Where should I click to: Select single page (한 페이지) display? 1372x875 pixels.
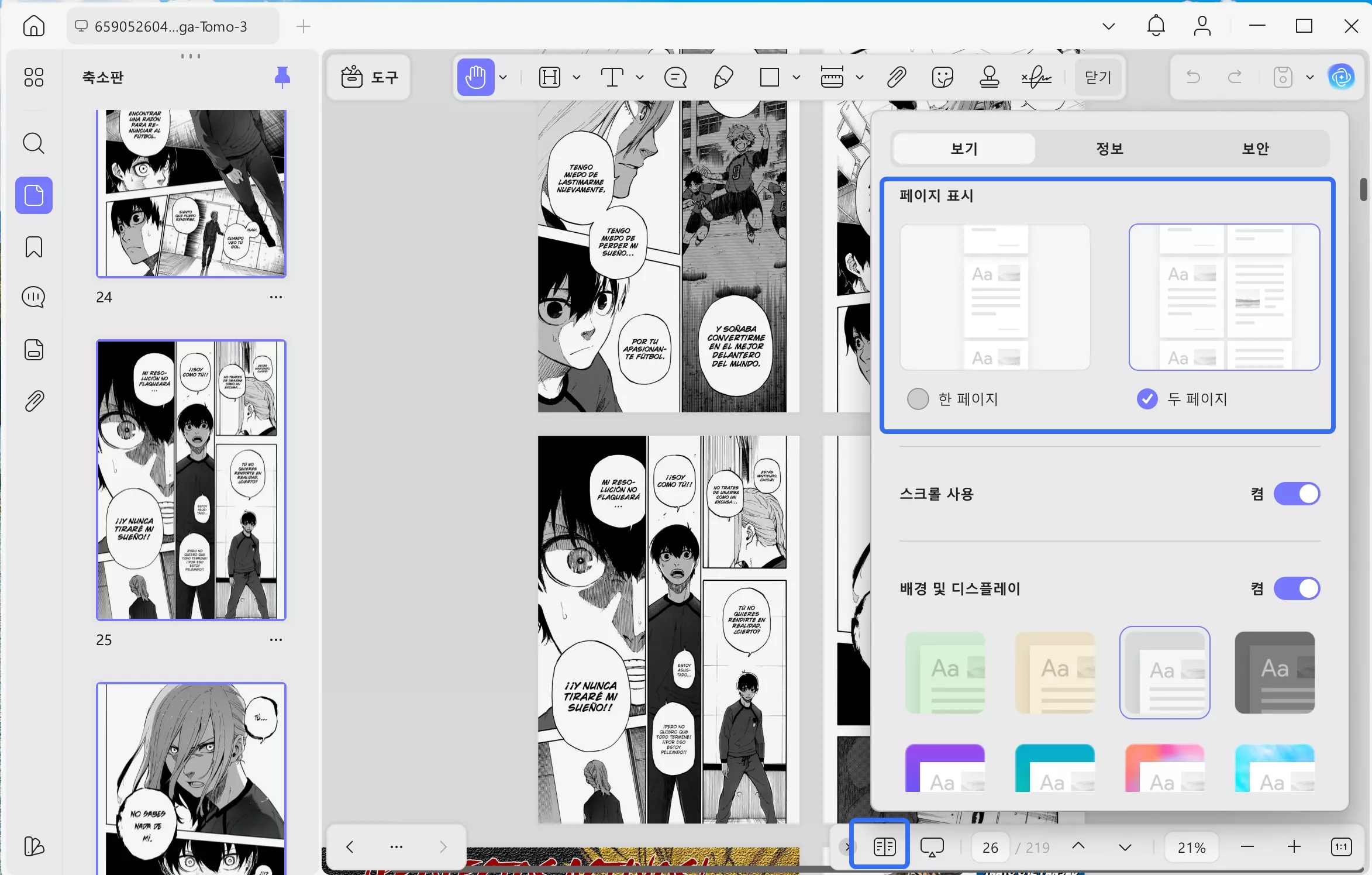[918, 399]
